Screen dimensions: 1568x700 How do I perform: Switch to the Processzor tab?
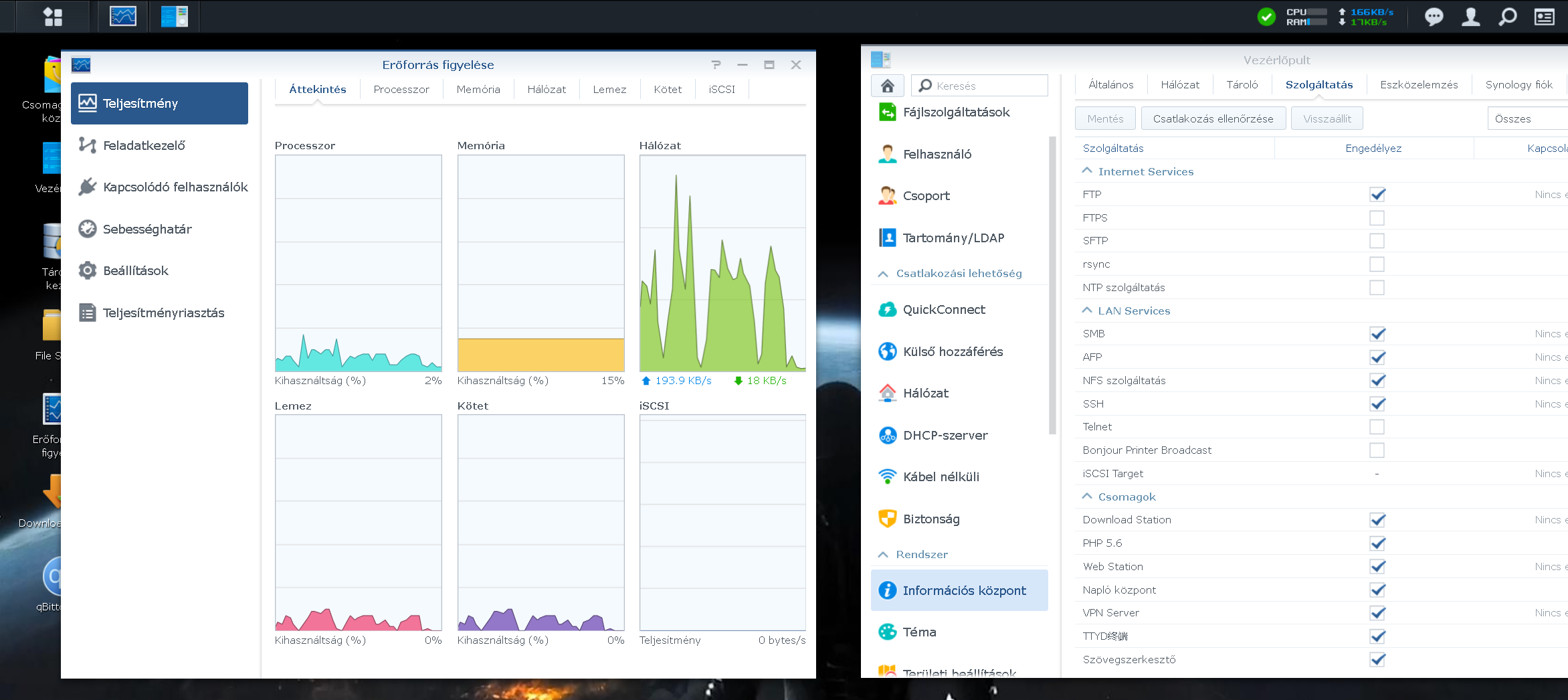pyautogui.click(x=401, y=90)
